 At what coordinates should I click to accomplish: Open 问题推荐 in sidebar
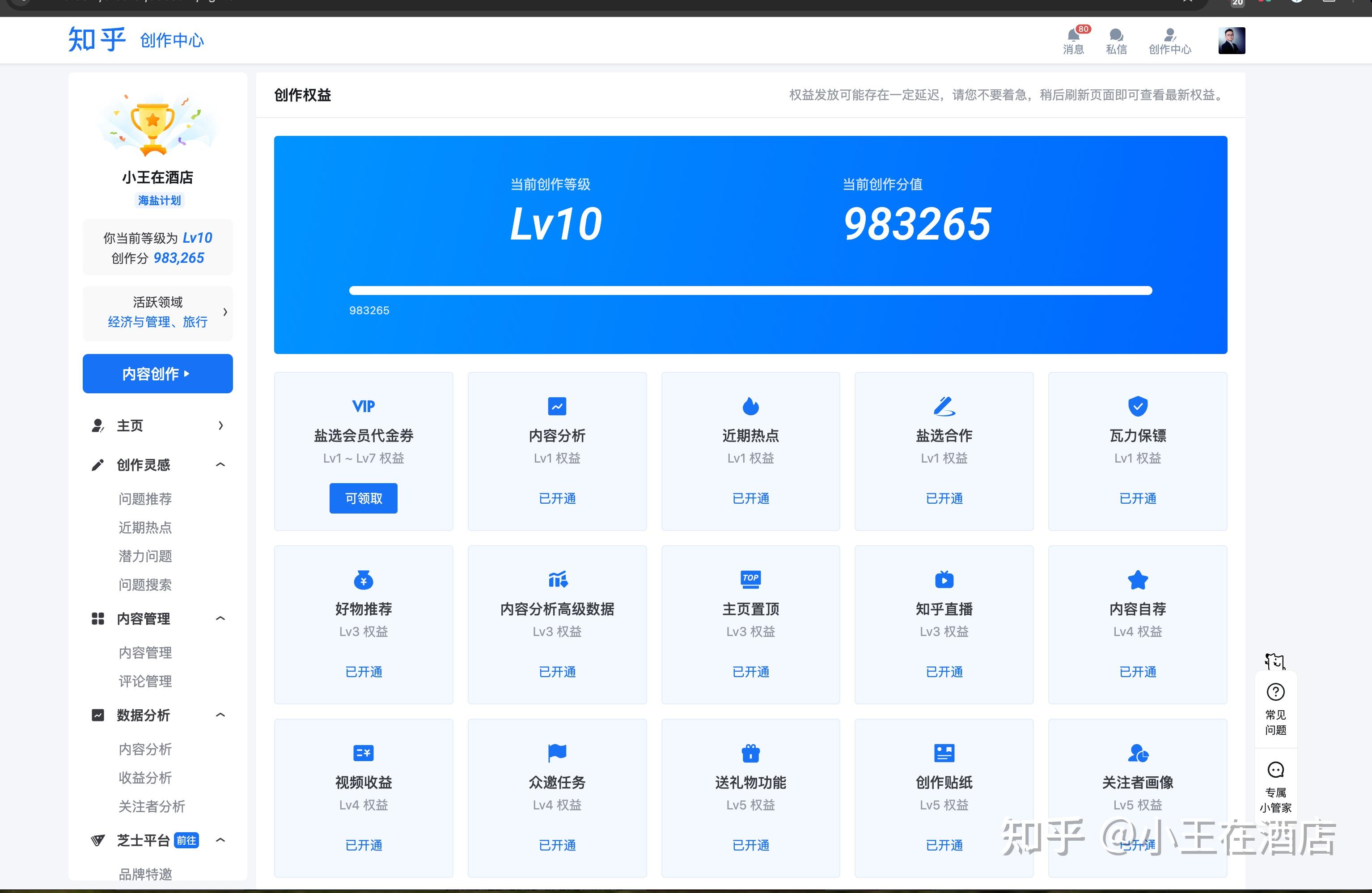tap(145, 498)
